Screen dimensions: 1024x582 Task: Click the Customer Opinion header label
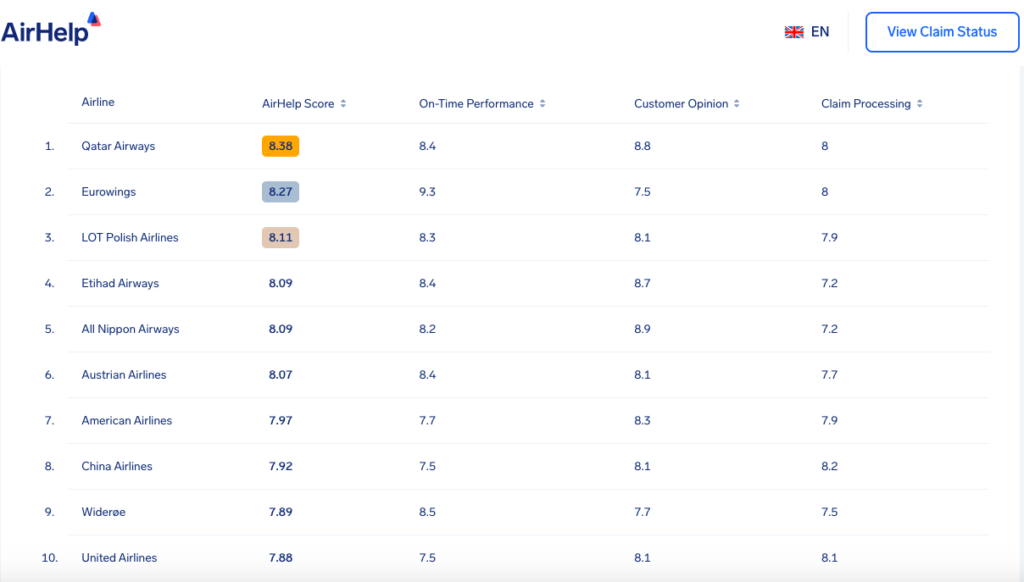click(681, 104)
